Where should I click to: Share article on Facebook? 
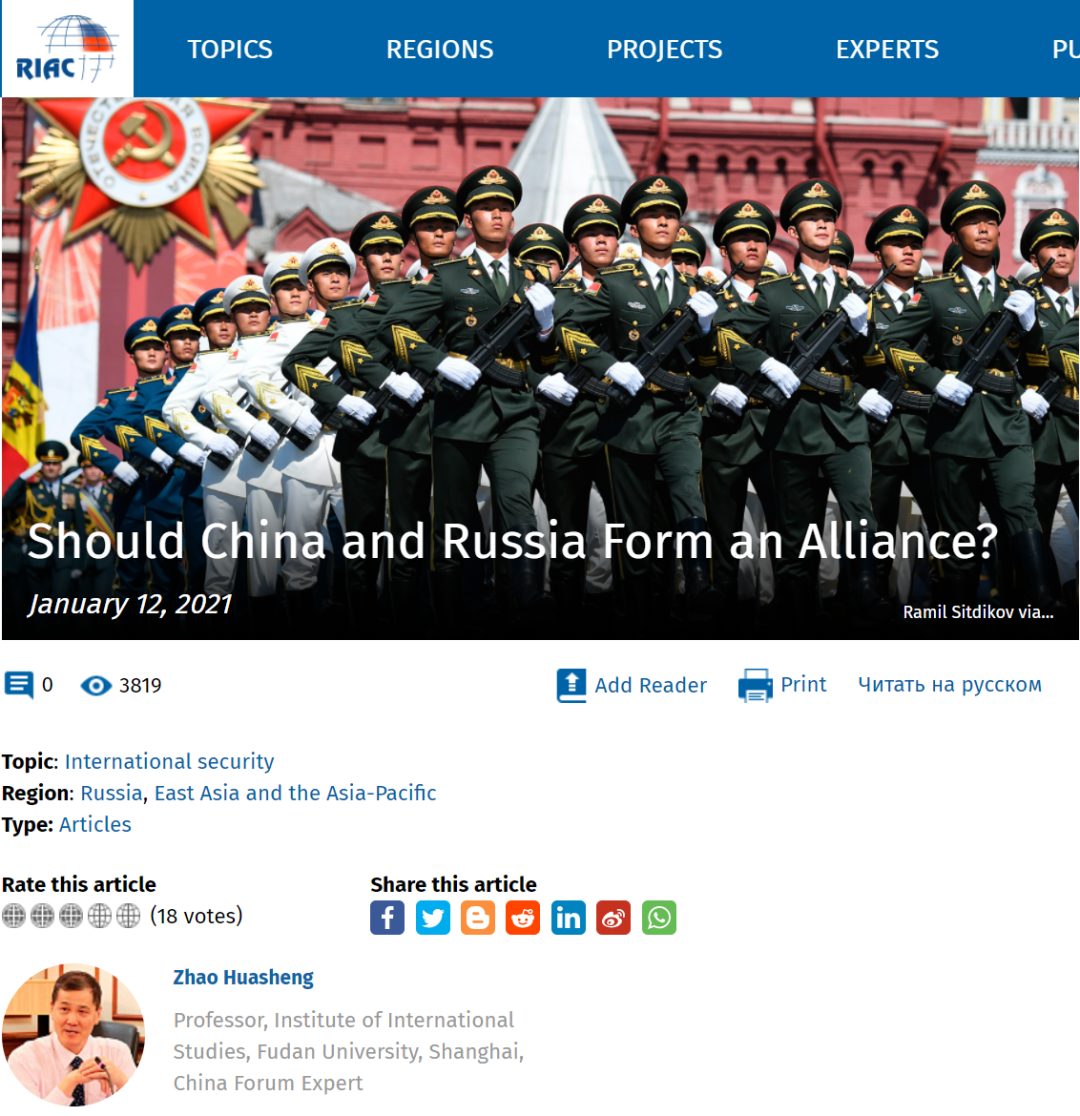coord(387,917)
